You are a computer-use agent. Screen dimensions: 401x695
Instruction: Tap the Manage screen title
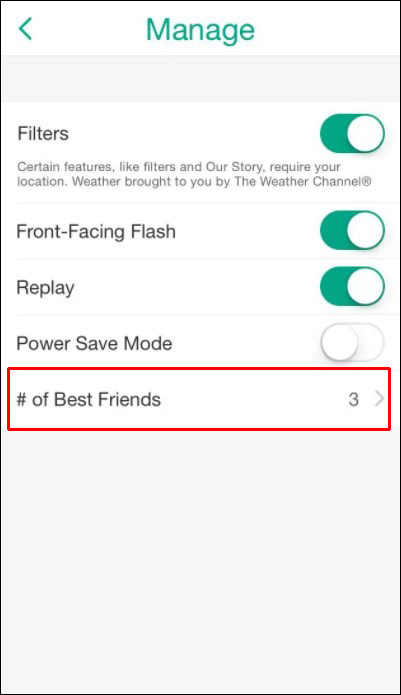[x=200, y=30]
